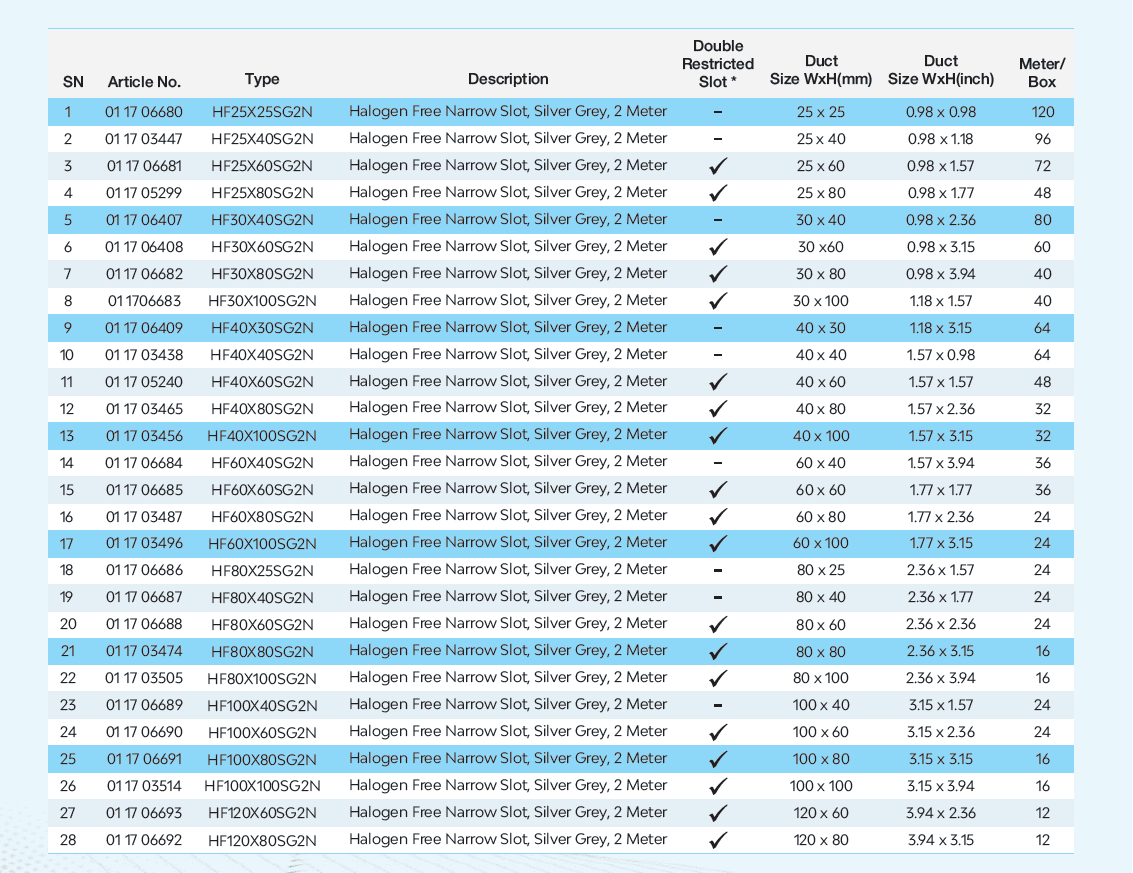Click the meter/box value 80
This screenshot has width=1133, height=873.
pyautogui.click(x=1043, y=220)
